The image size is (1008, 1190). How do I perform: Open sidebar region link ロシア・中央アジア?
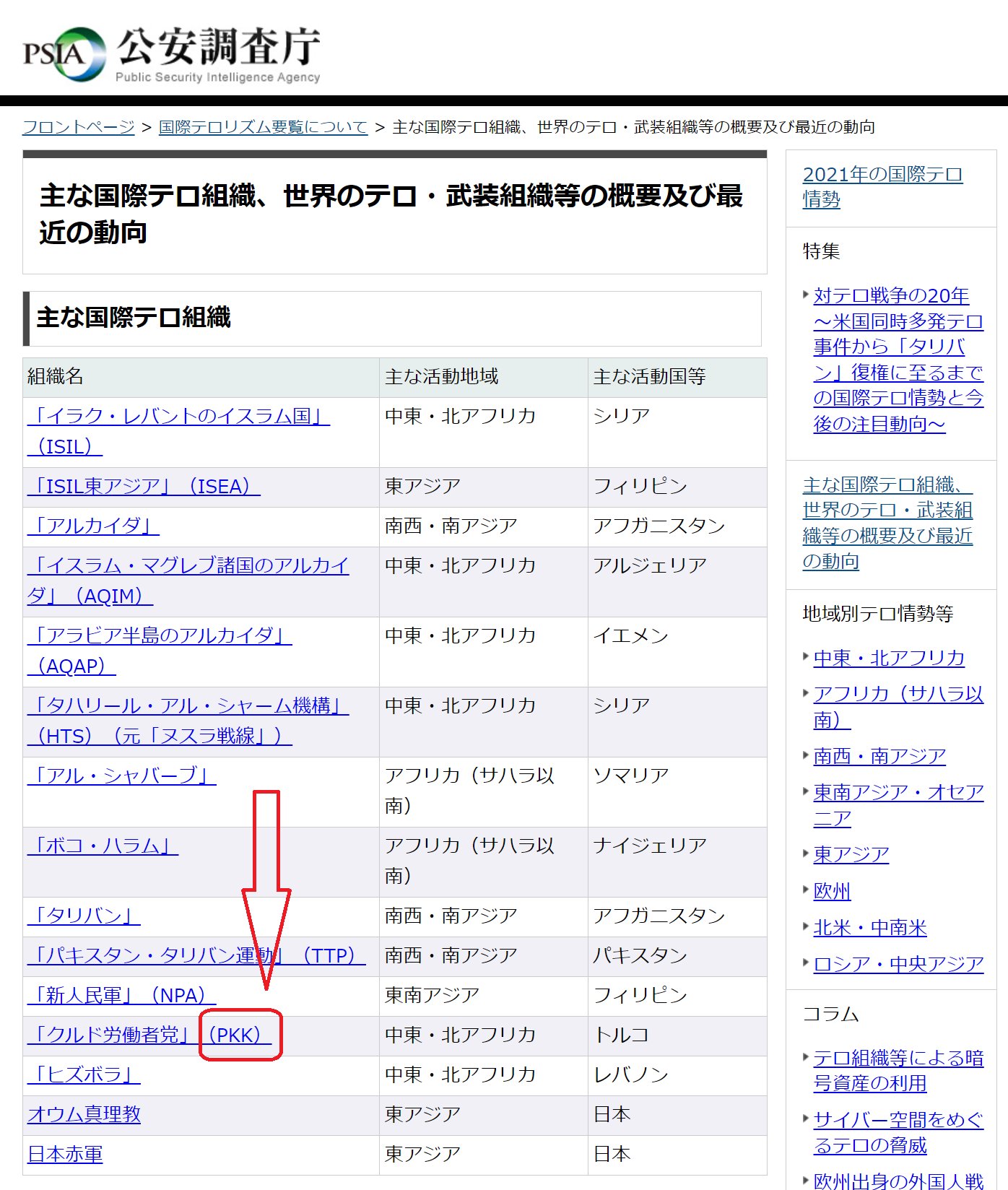point(898,964)
